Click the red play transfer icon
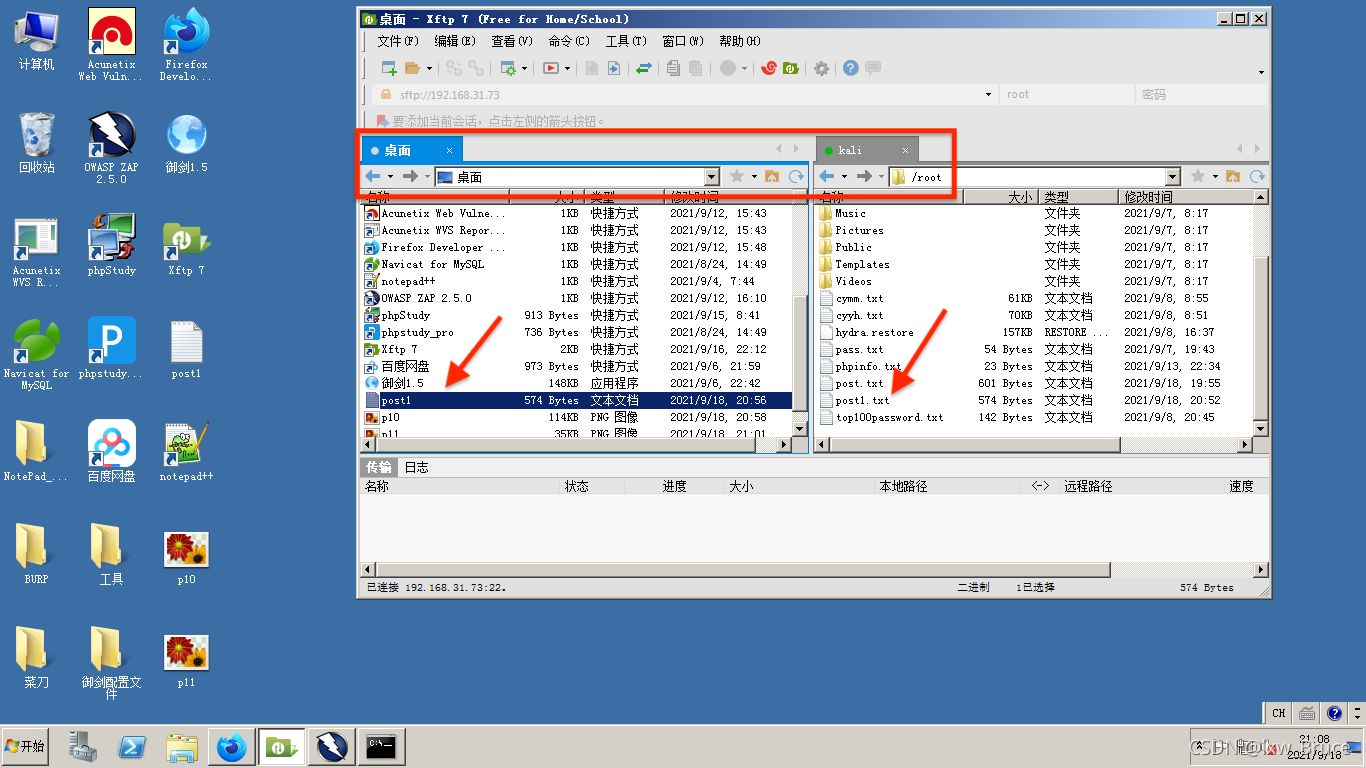 pos(550,68)
